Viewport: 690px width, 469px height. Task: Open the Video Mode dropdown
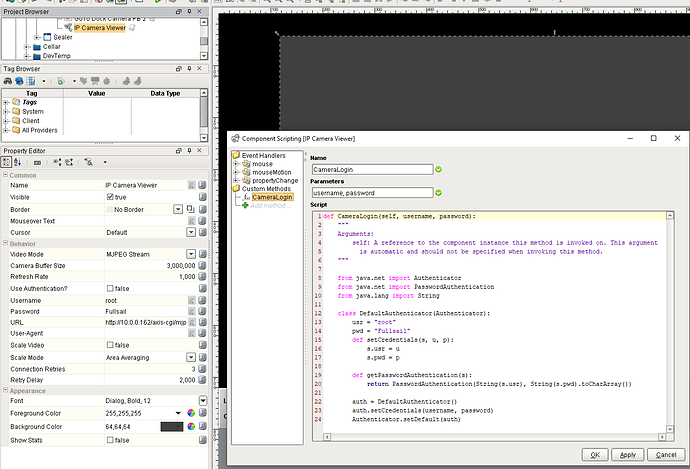click(191, 254)
